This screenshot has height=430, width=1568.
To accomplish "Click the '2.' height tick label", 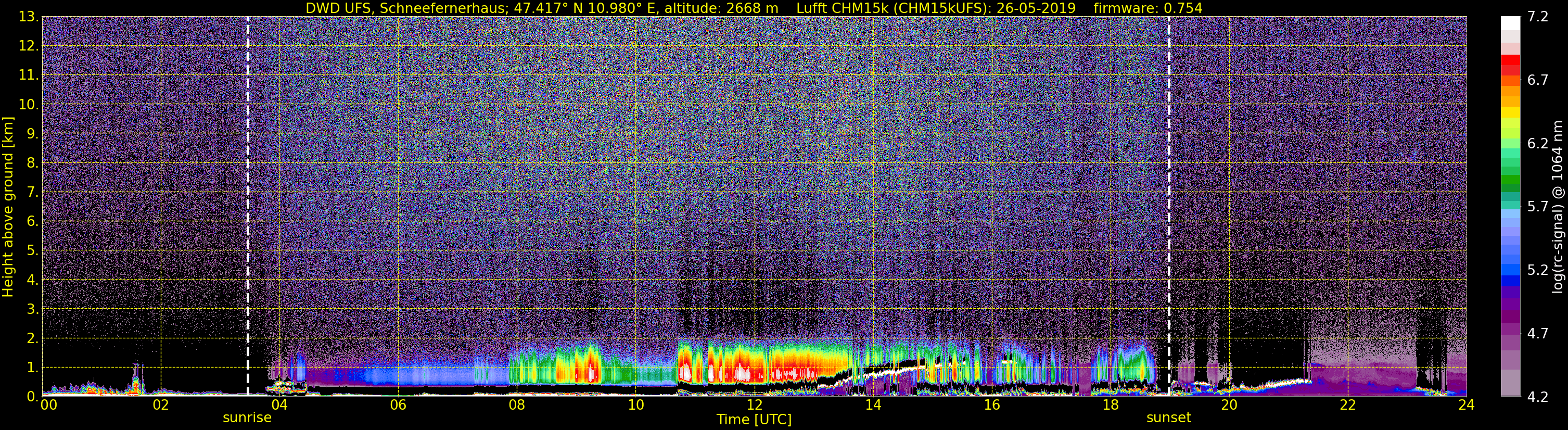I will [32, 339].
